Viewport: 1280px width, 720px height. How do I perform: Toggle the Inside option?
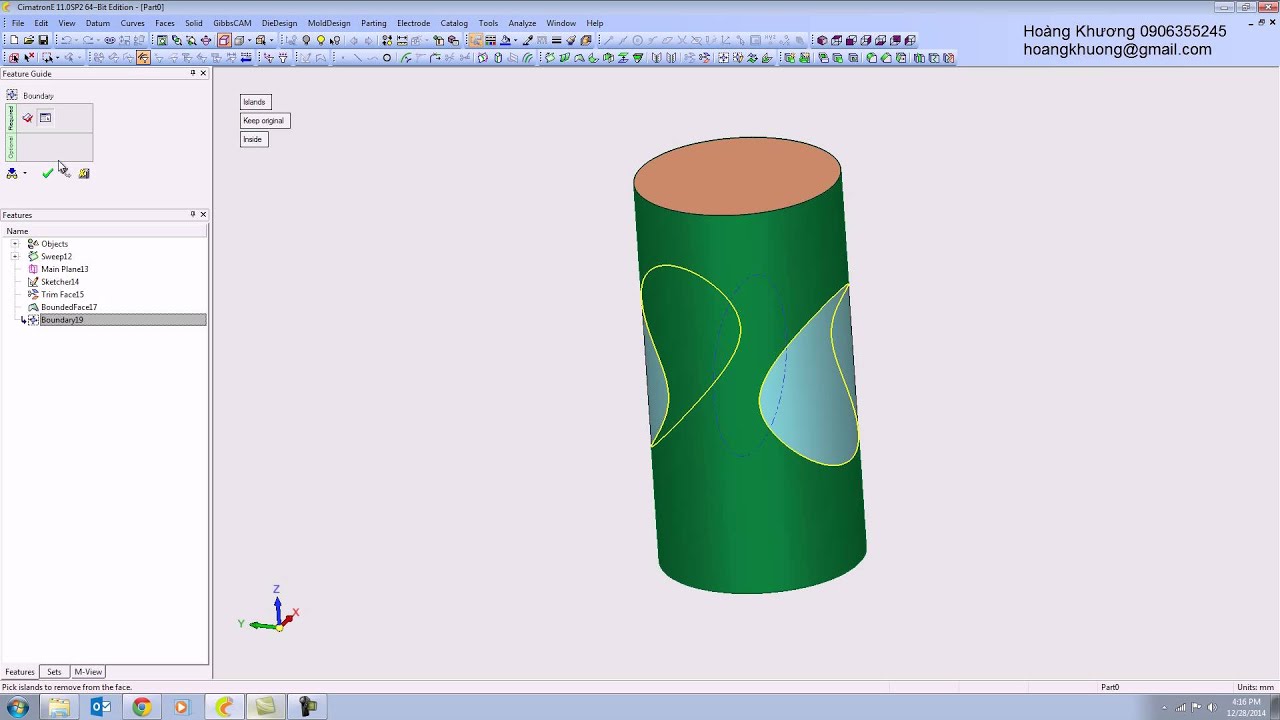253,139
